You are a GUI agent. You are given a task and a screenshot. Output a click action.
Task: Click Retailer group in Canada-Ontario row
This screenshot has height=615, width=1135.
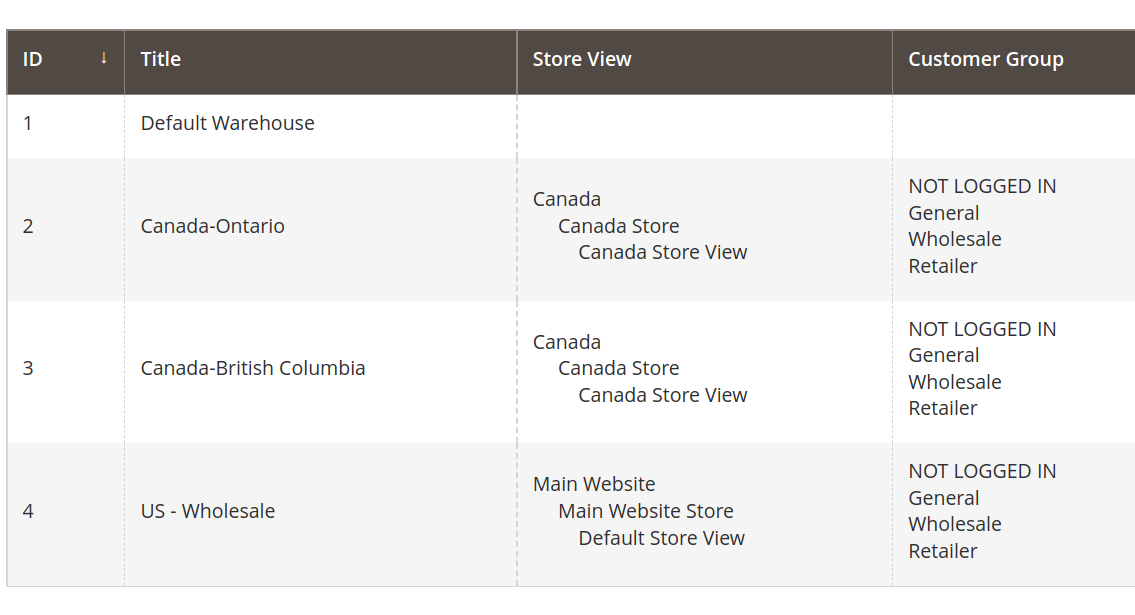coord(942,266)
